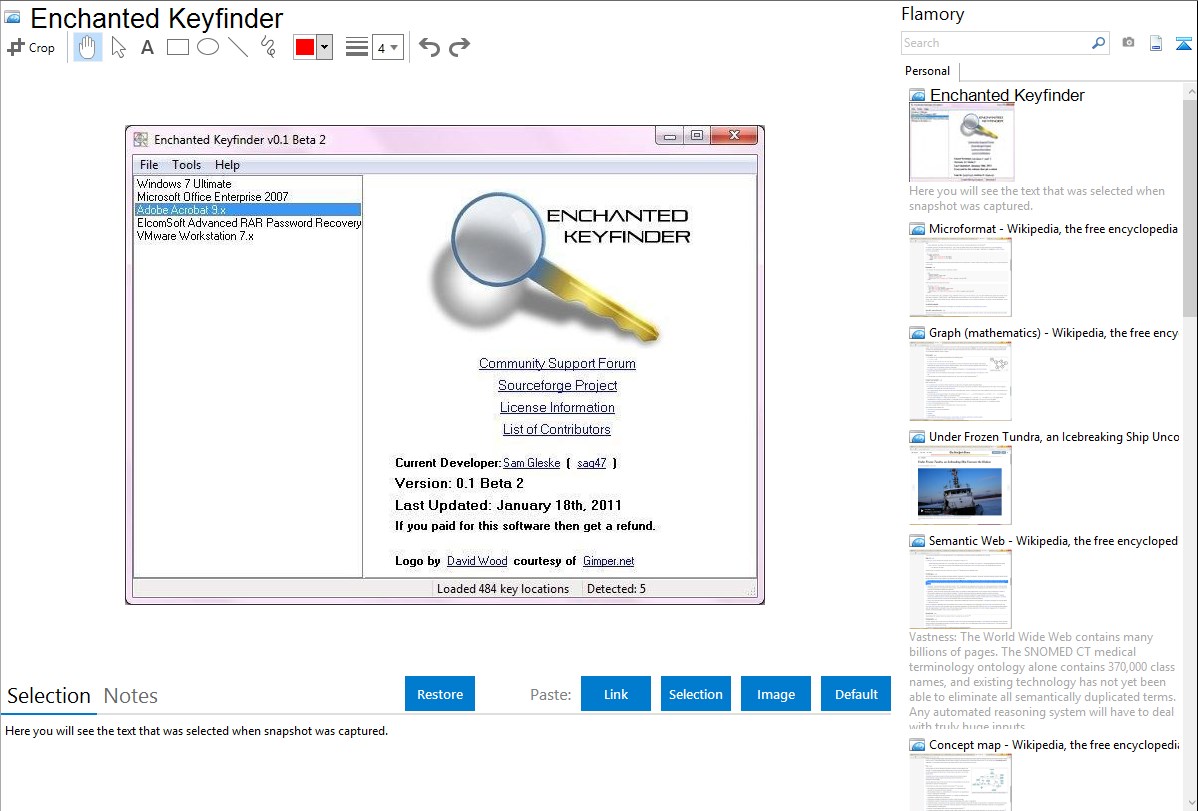Pick the straight Line tool

(x=238, y=47)
